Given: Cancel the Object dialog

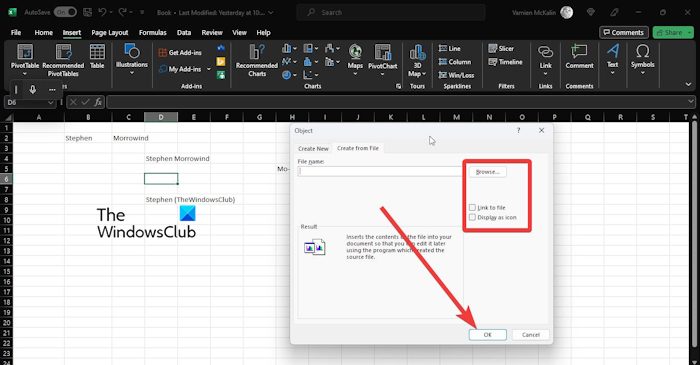Looking at the screenshot, I should click(530, 335).
